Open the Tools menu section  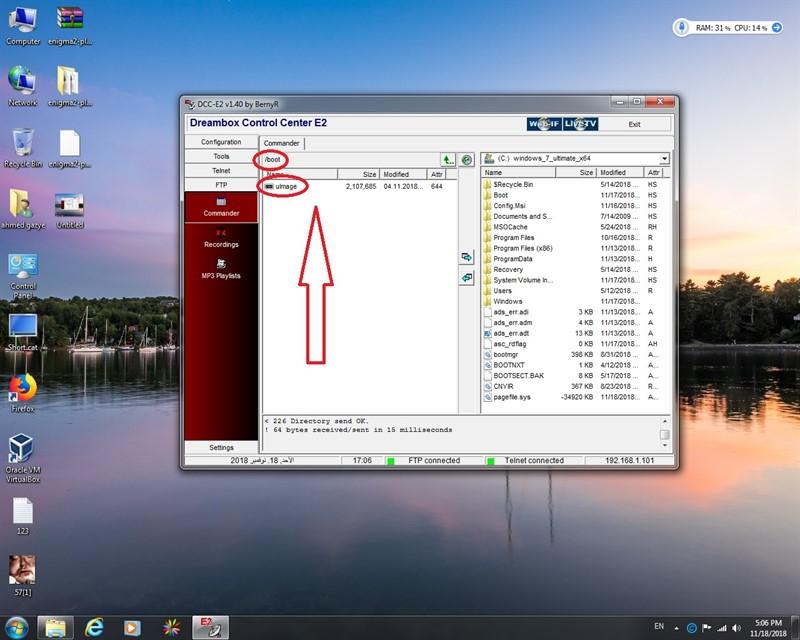pos(221,156)
